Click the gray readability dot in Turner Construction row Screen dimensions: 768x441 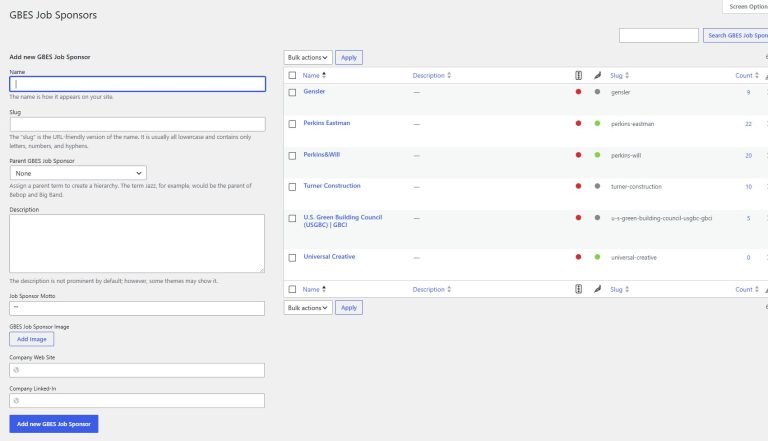pos(597,186)
